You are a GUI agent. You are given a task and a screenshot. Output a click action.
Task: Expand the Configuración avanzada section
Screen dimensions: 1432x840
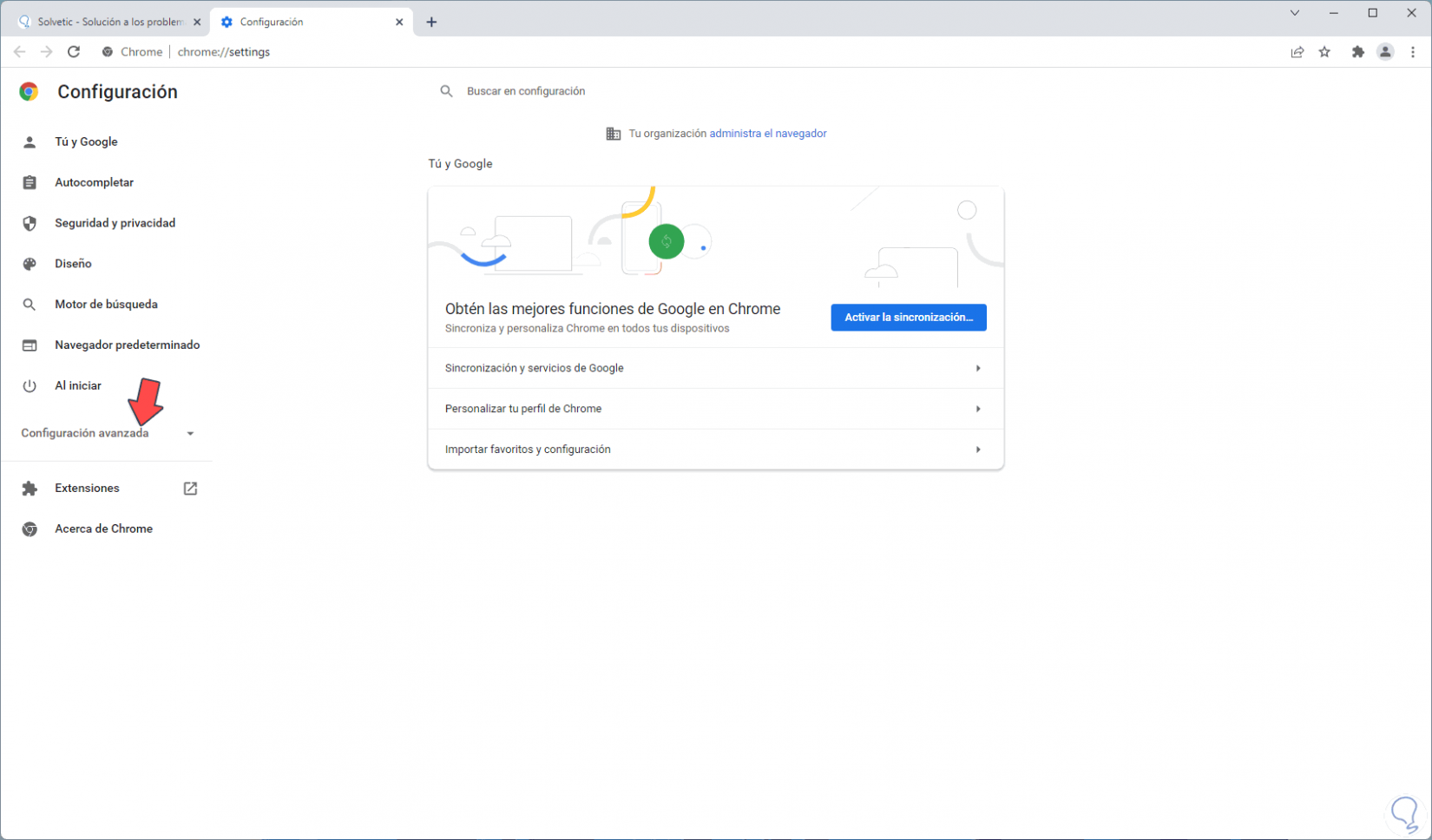(107, 433)
